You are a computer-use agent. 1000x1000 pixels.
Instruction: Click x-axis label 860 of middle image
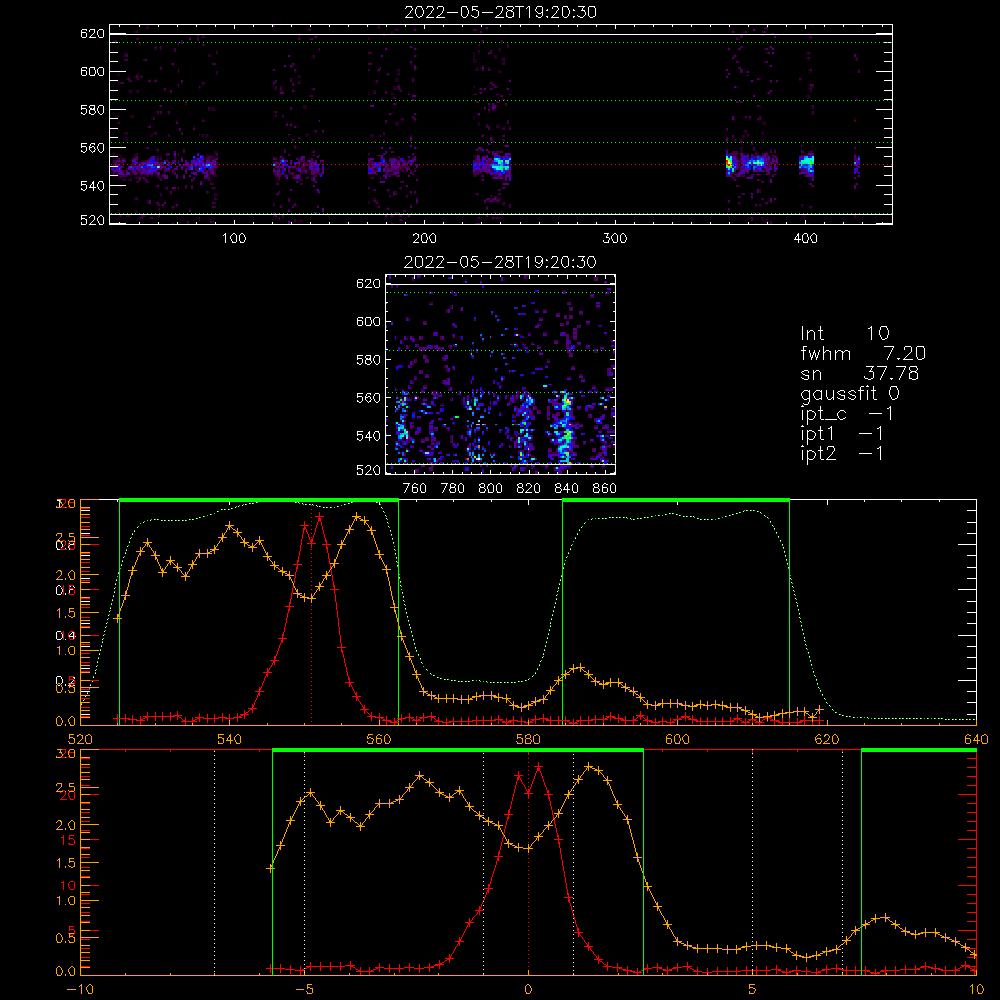(x=605, y=489)
